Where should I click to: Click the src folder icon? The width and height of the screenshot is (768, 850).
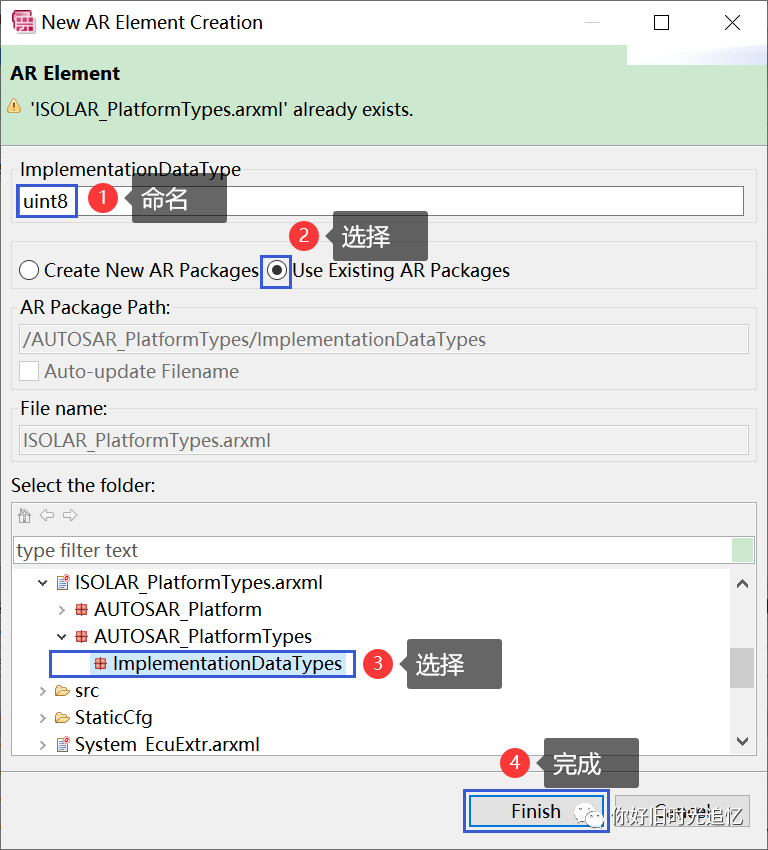coord(63,691)
